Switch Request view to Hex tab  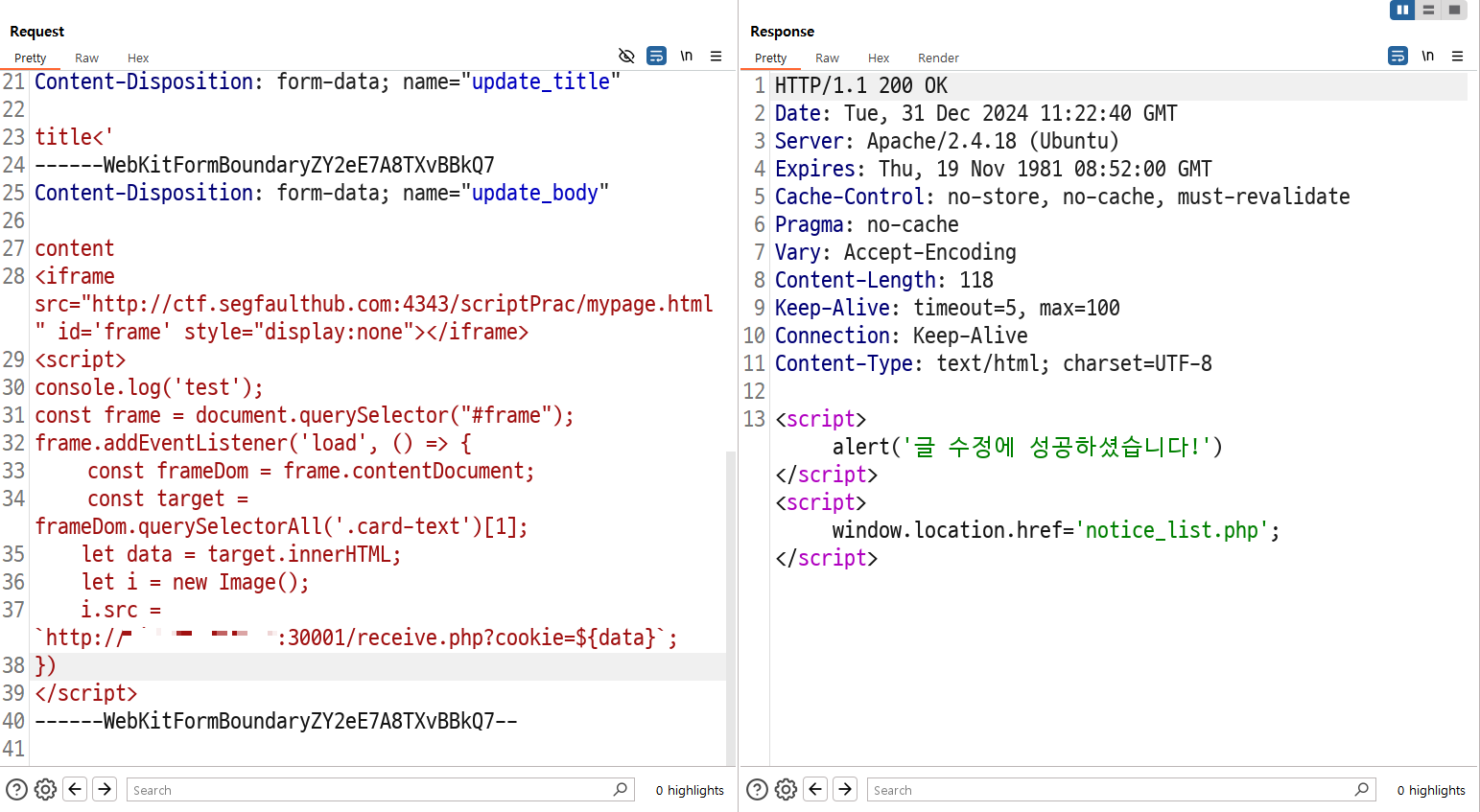(138, 58)
